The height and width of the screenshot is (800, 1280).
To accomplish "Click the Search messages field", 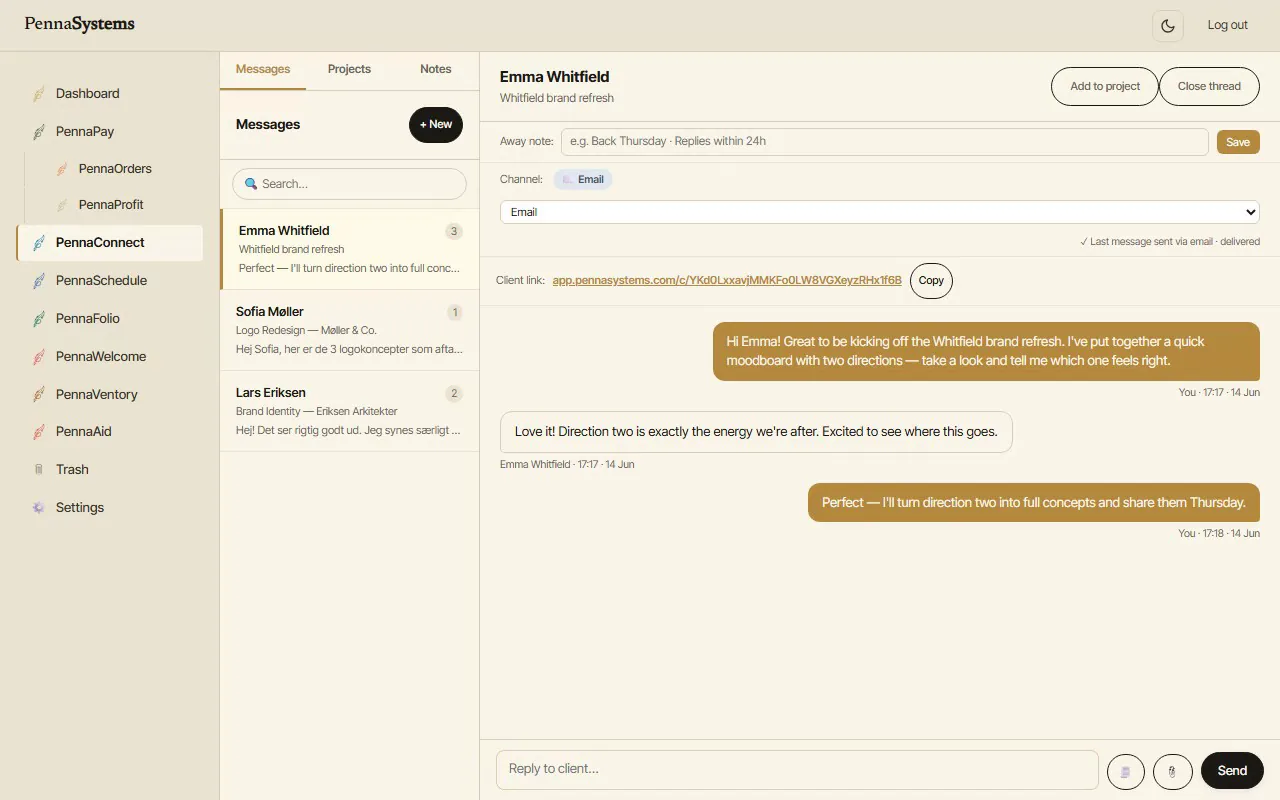I will [x=349, y=184].
